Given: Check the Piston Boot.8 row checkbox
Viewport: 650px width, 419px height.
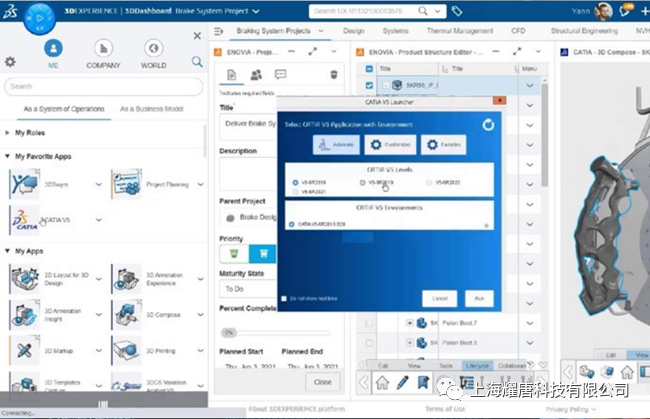Looking at the screenshot, I should click(369, 343).
